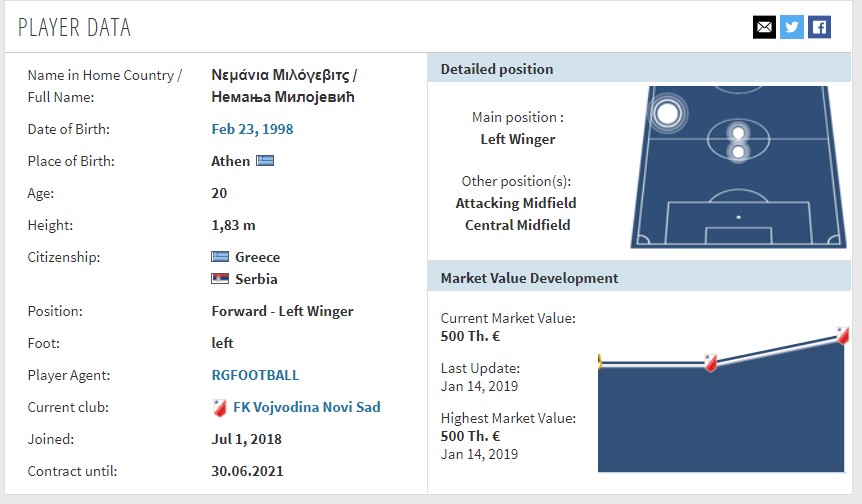The width and height of the screenshot is (862, 504).
Task: Open the Feb 23, 1998 birth date link
Action: click(x=252, y=129)
